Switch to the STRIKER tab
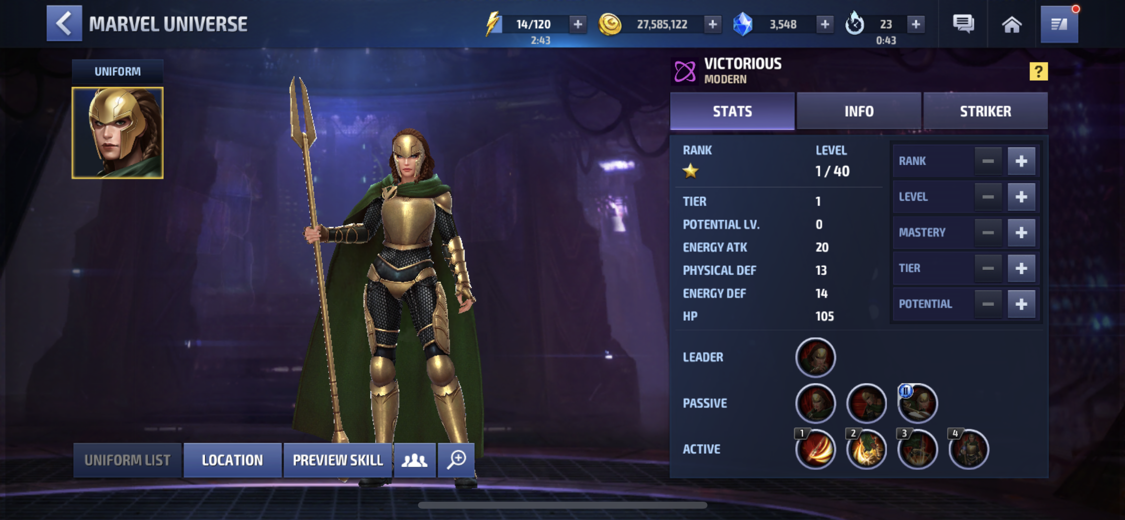The image size is (1125, 520). click(985, 111)
